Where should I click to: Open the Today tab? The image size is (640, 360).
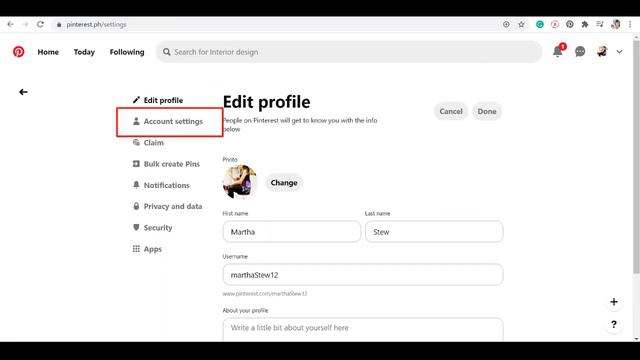pos(84,52)
